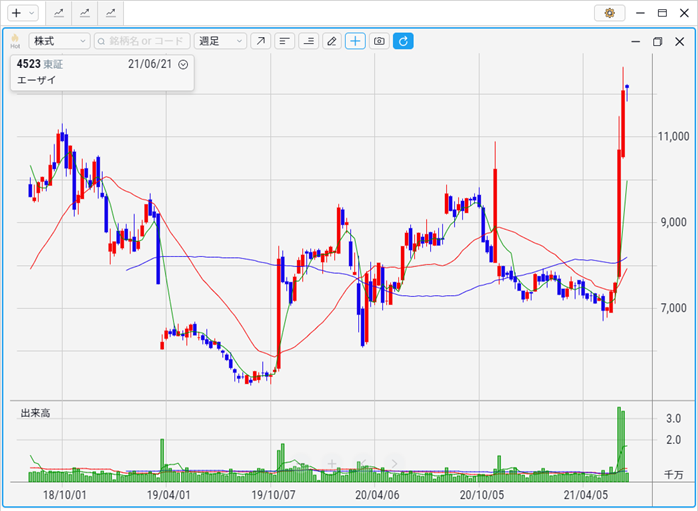Minimize the inner chart panel
The image size is (698, 511).
[x=636, y=41]
